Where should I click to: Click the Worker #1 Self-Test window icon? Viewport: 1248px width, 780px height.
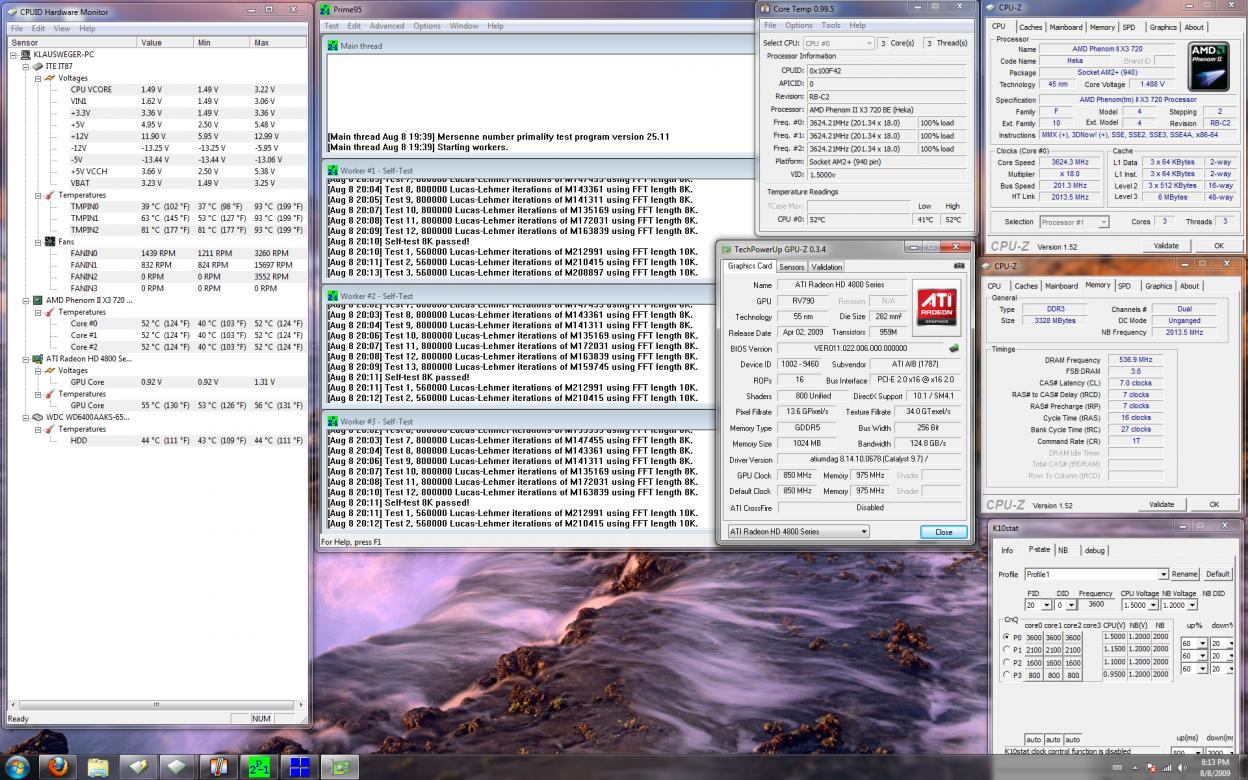pos(333,171)
